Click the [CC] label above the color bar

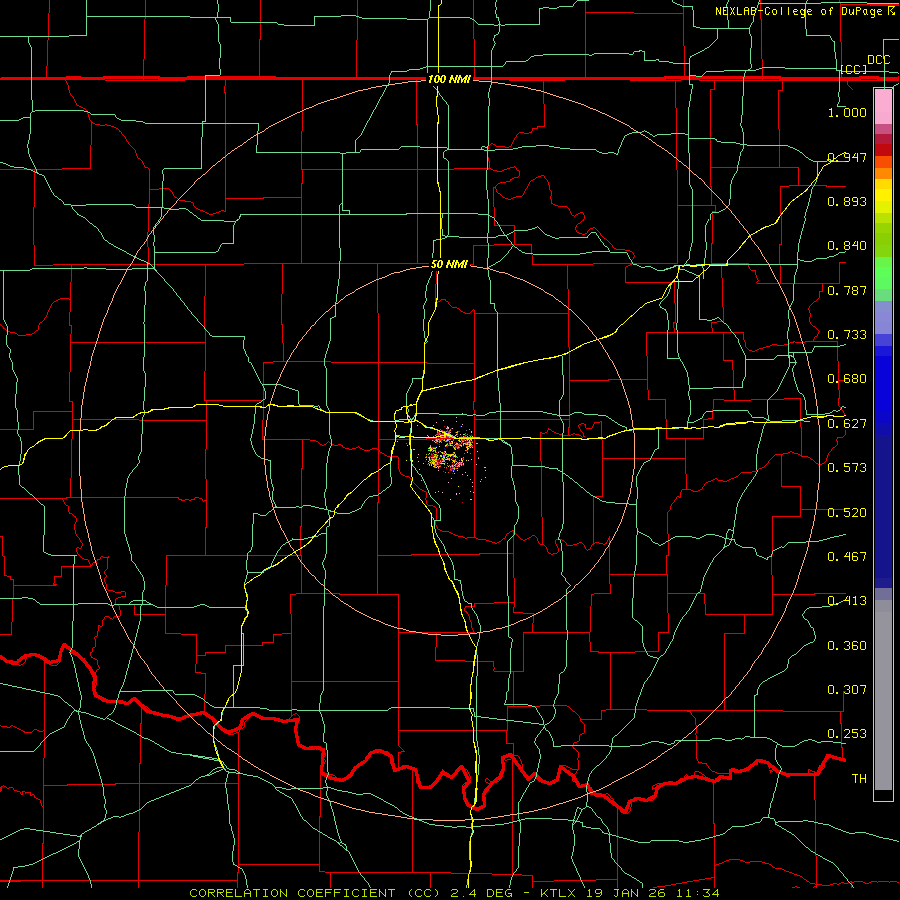854,69
